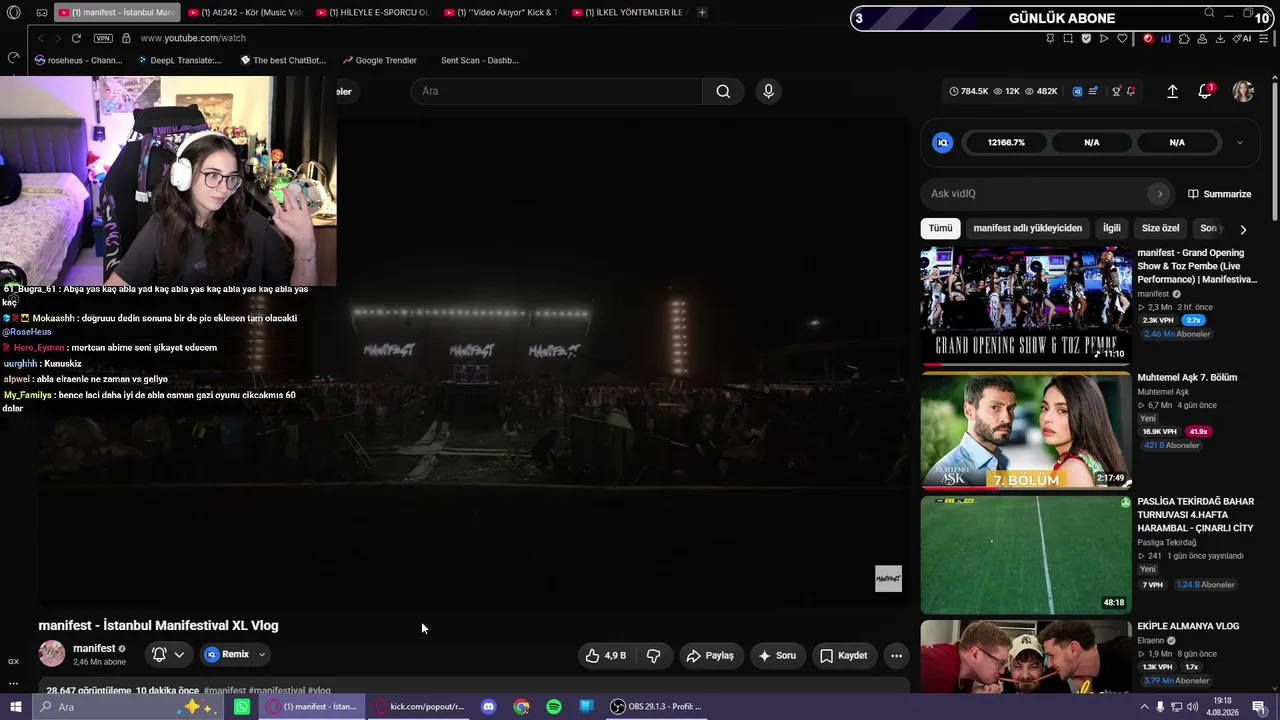Screen dimensions: 1280x720
Task: Open the Opera GX menu logo
Action: coord(14,13)
